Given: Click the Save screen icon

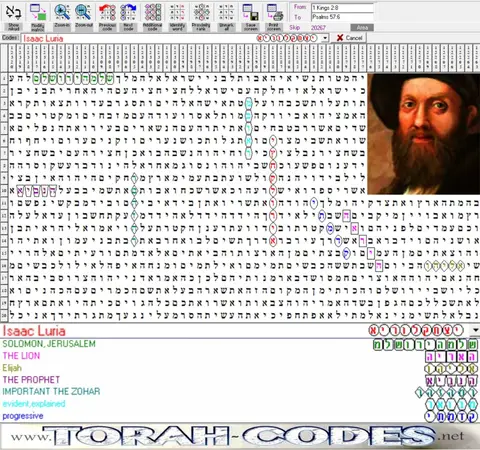Looking at the screenshot, I should 250,17.
